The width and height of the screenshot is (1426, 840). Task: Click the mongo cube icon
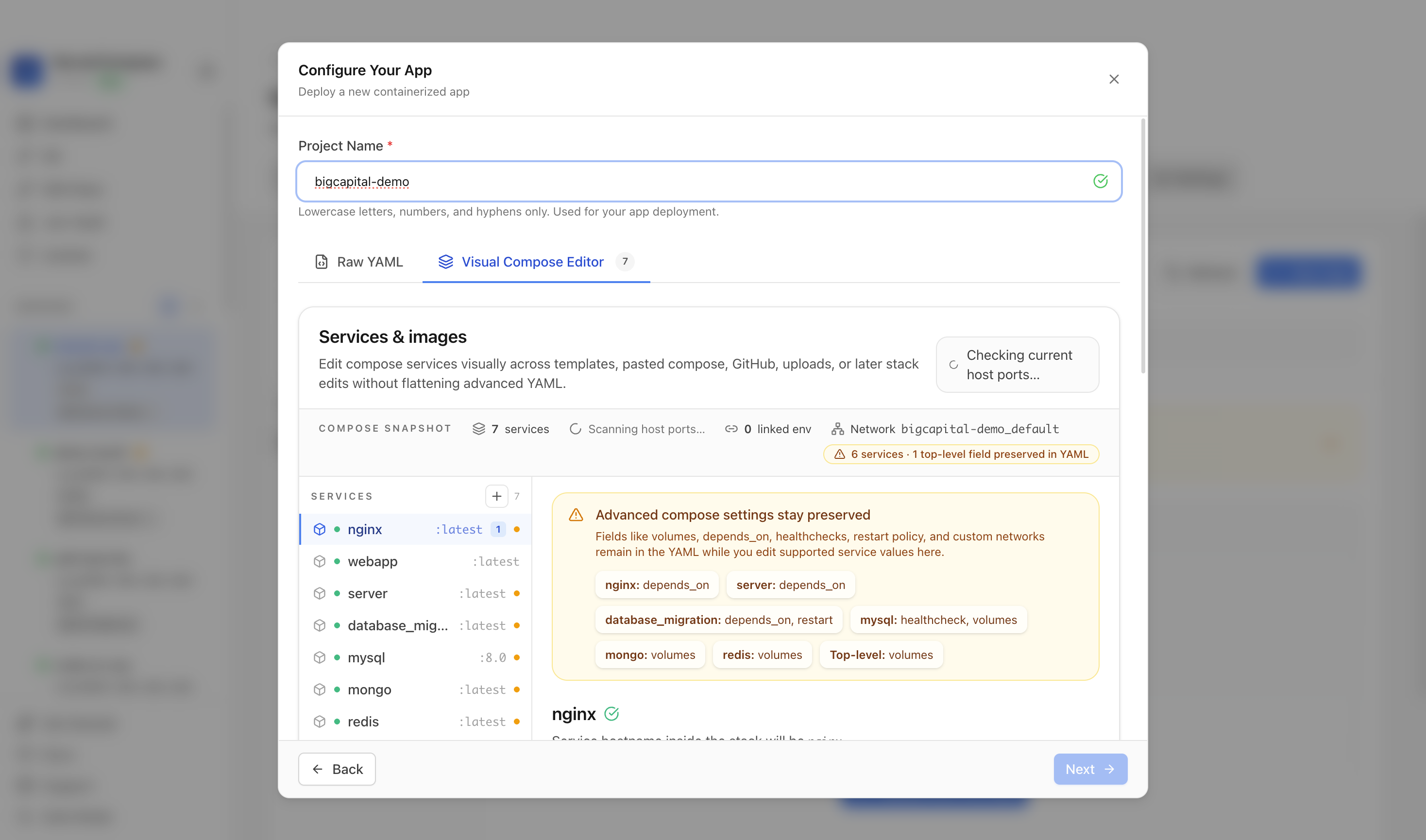click(319, 689)
